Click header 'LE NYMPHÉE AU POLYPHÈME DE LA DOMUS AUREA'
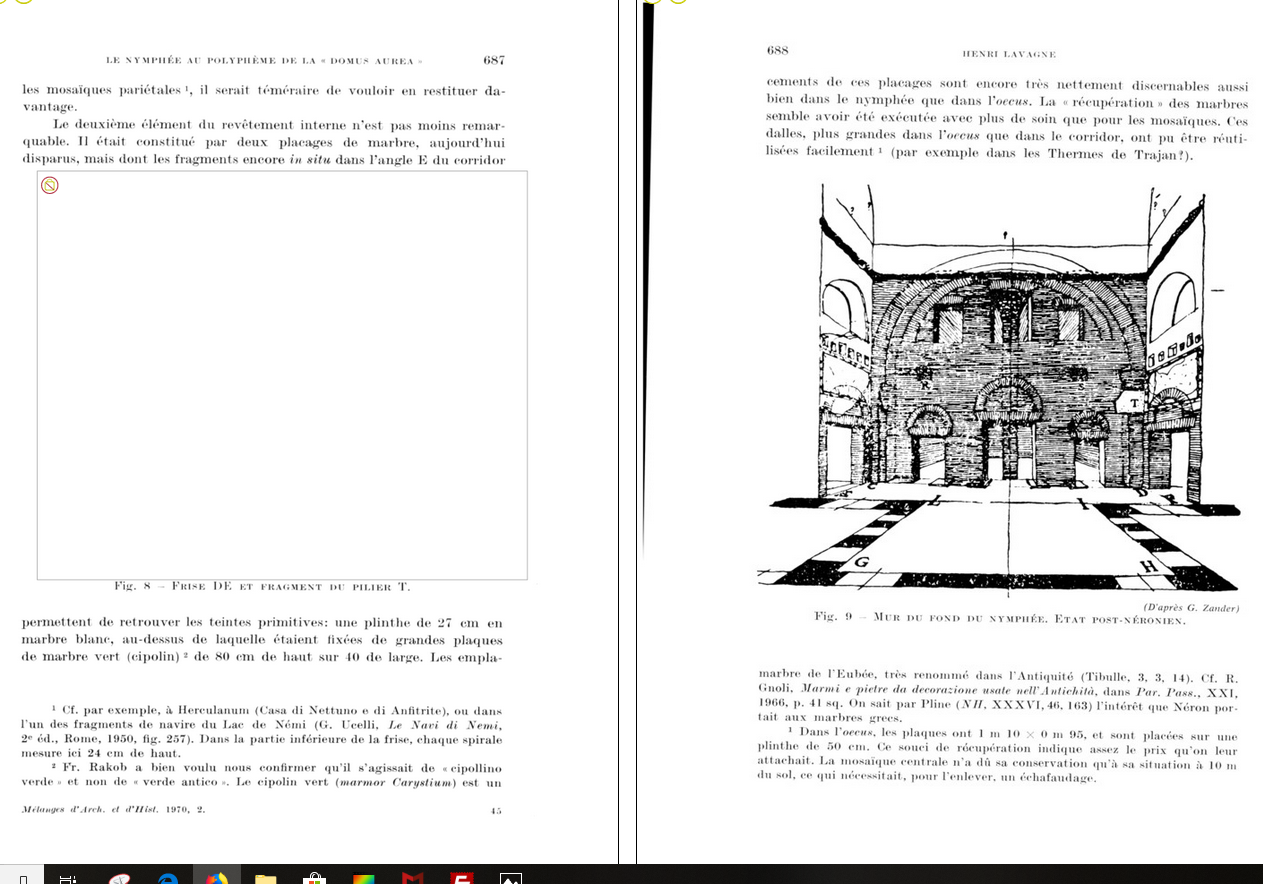 264,61
